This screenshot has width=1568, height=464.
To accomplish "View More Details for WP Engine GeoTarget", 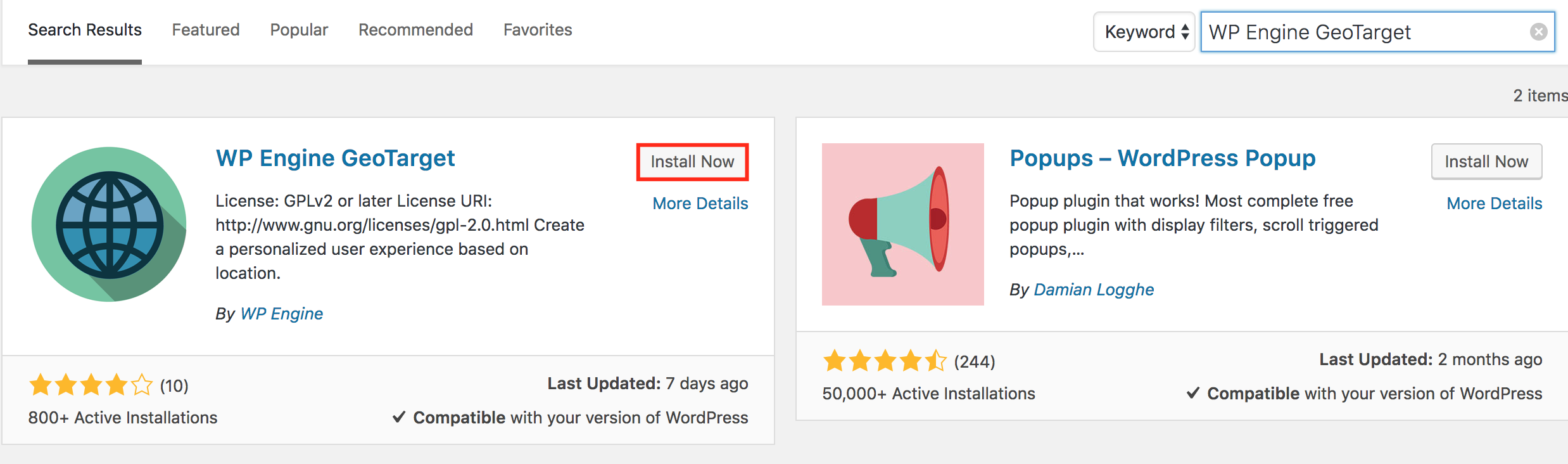I will 700,203.
